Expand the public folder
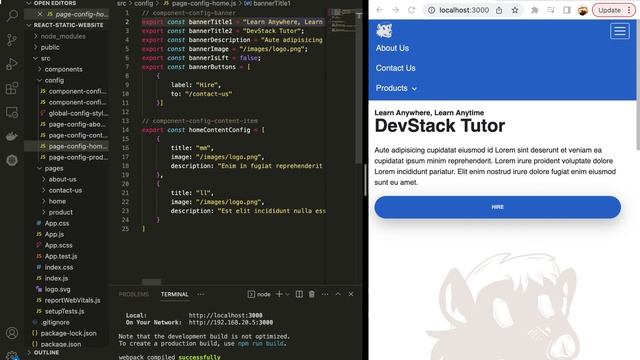The height and width of the screenshot is (360, 640). (50, 47)
